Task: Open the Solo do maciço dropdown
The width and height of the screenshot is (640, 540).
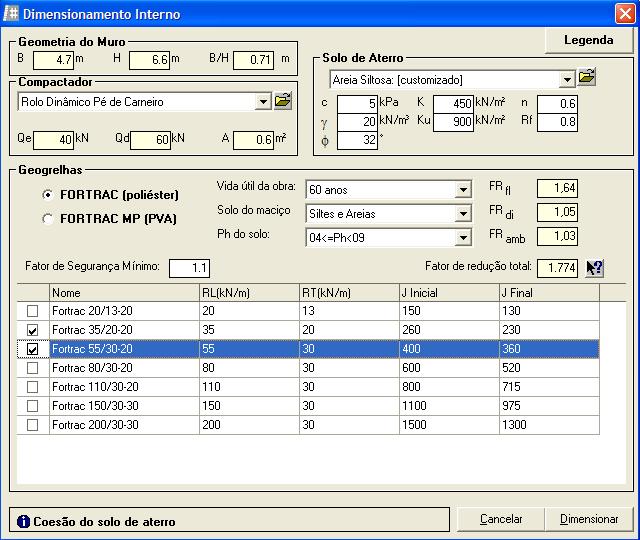Action: coord(463,214)
